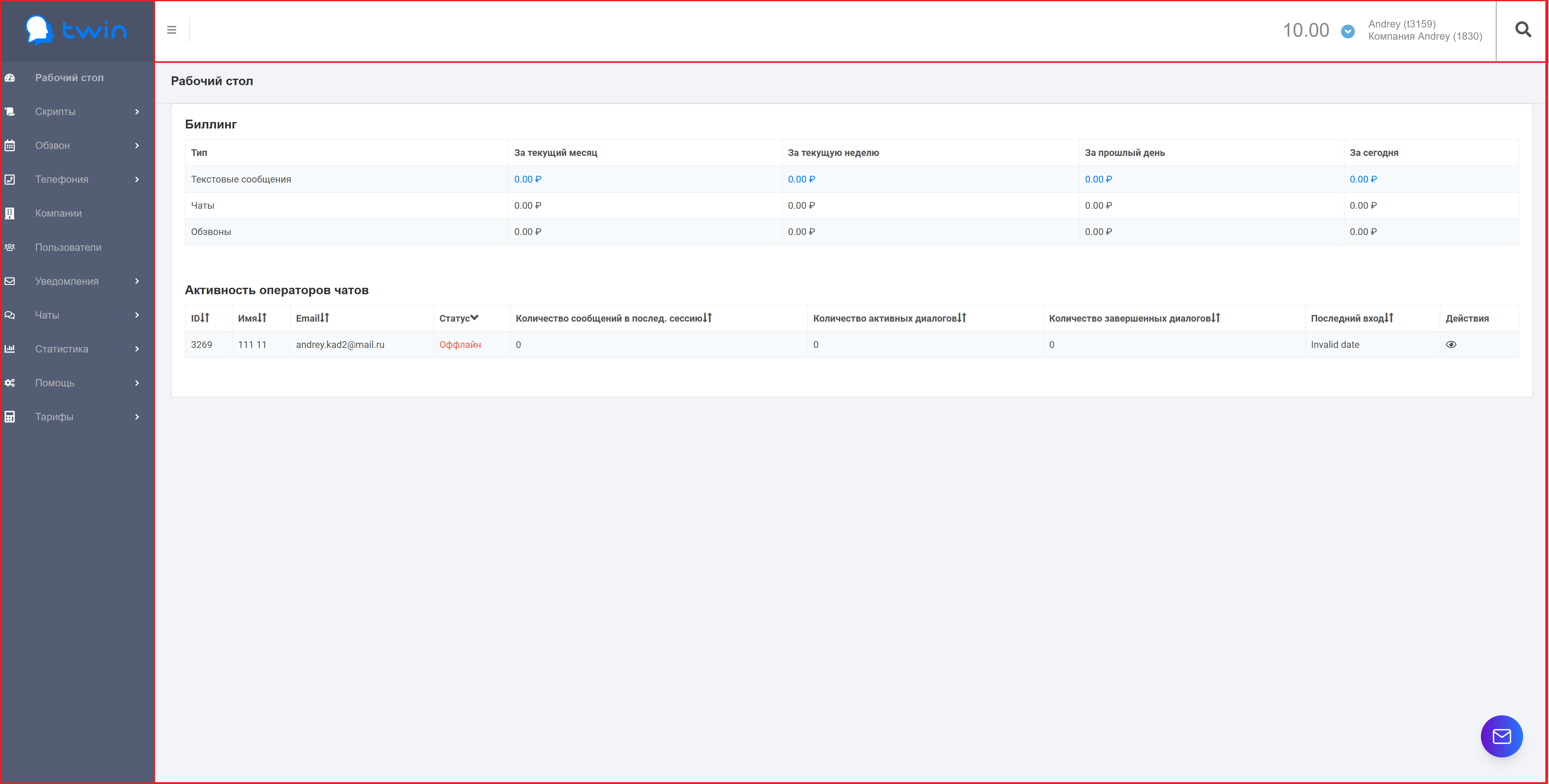
Task: Open the search magnifier icon
Action: click(1522, 30)
